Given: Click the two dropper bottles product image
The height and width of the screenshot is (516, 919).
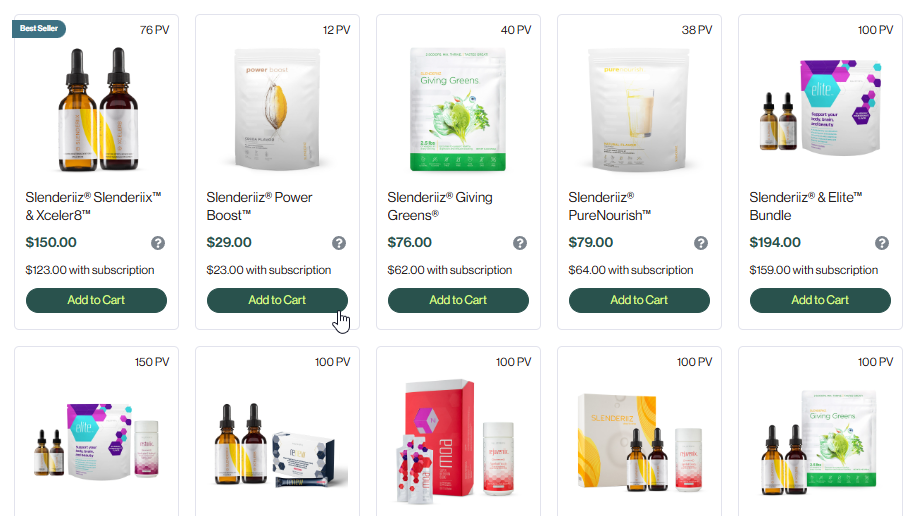Looking at the screenshot, I should [x=98, y=110].
